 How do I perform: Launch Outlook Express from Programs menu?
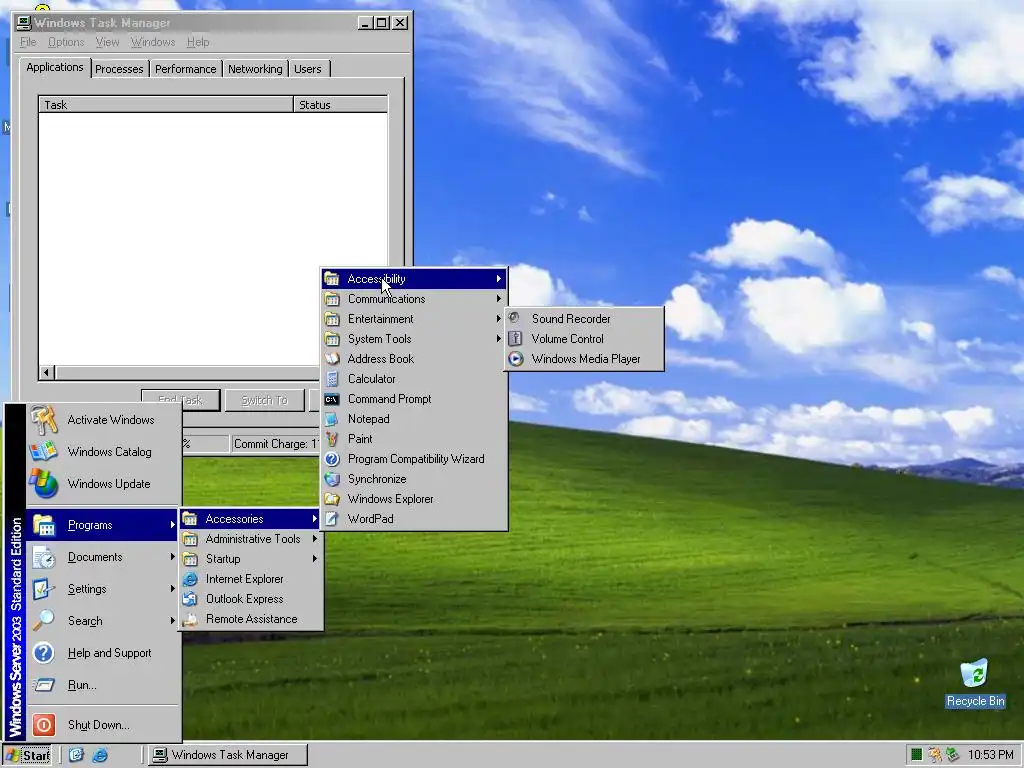251,599
